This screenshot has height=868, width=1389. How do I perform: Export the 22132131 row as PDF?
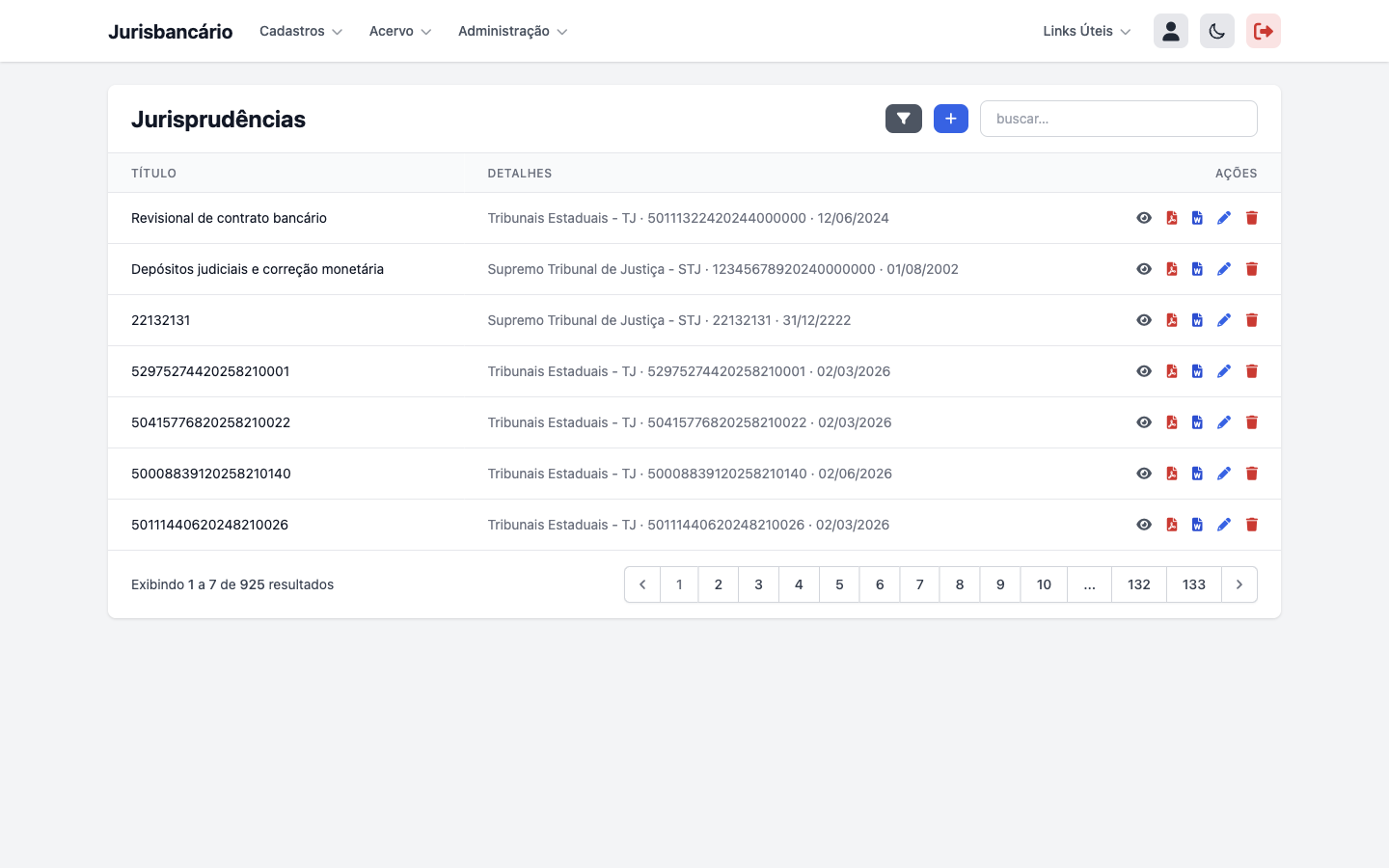pos(1172,320)
